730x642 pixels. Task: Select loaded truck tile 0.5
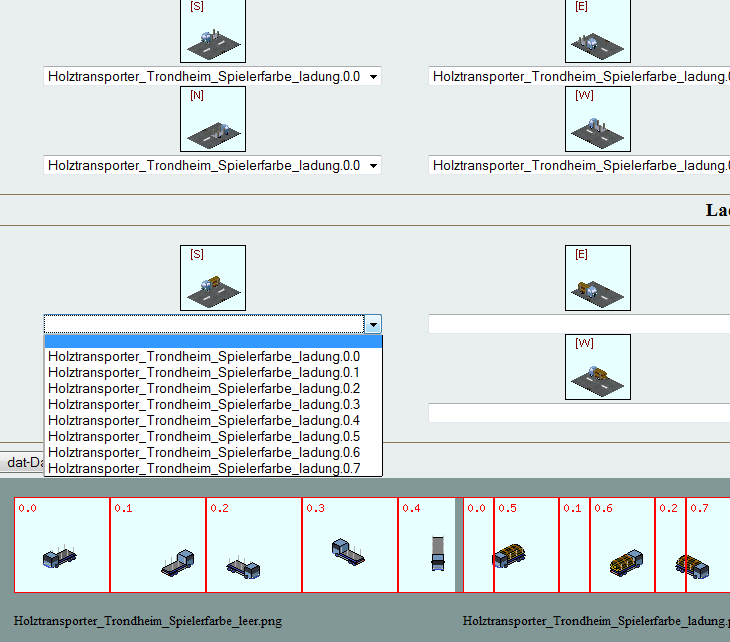click(x=524, y=545)
